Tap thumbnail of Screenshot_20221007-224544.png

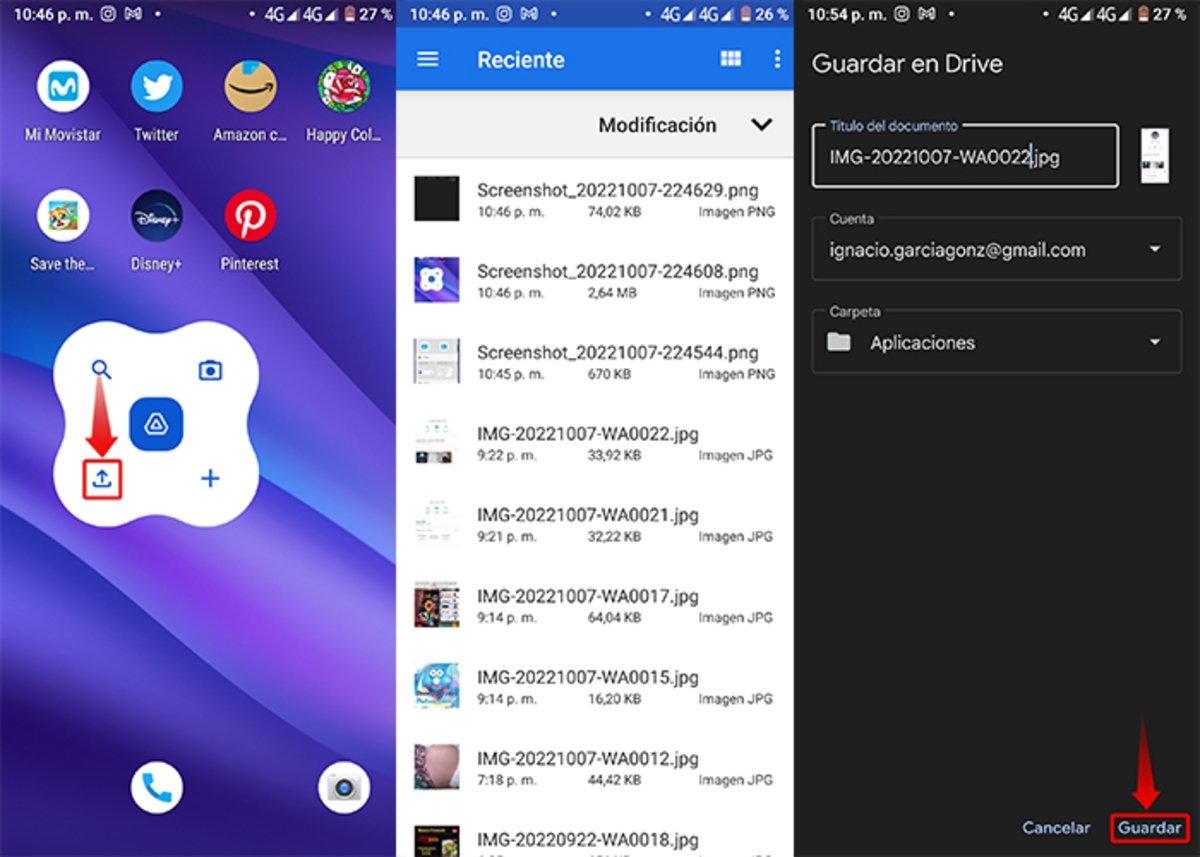pyautogui.click(x=437, y=361)
